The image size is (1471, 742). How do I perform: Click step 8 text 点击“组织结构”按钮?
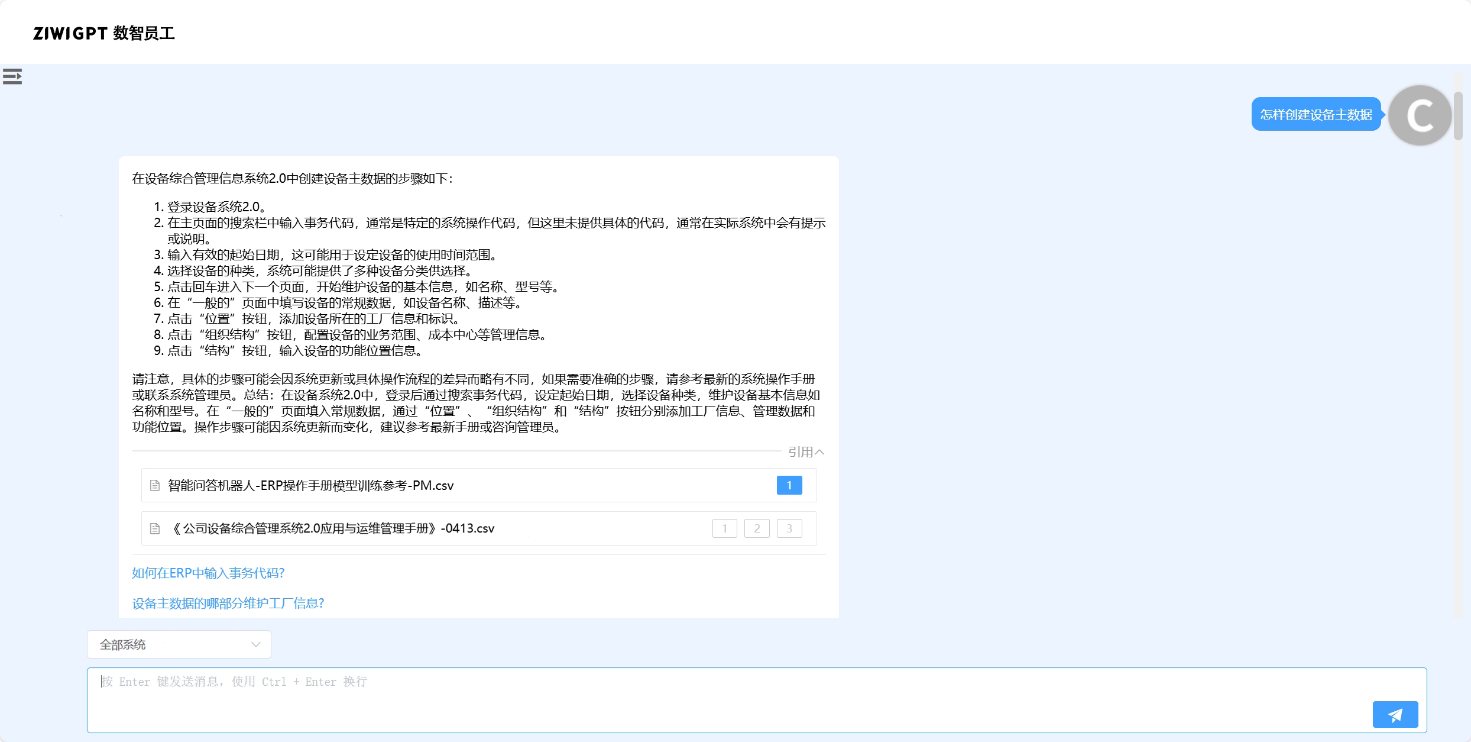[357, 335]
